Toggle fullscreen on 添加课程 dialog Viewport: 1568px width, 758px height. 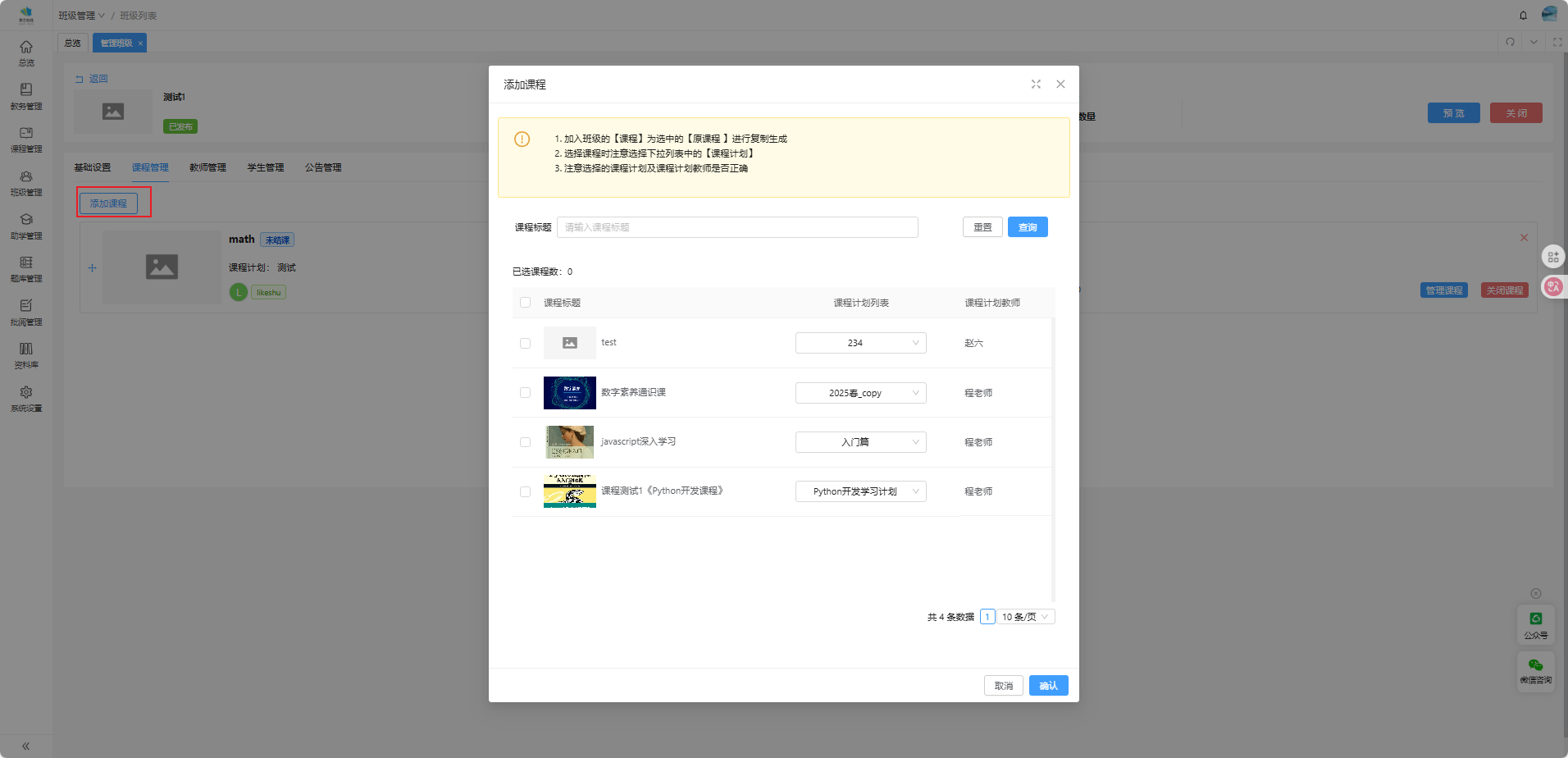coord(1036,84)
